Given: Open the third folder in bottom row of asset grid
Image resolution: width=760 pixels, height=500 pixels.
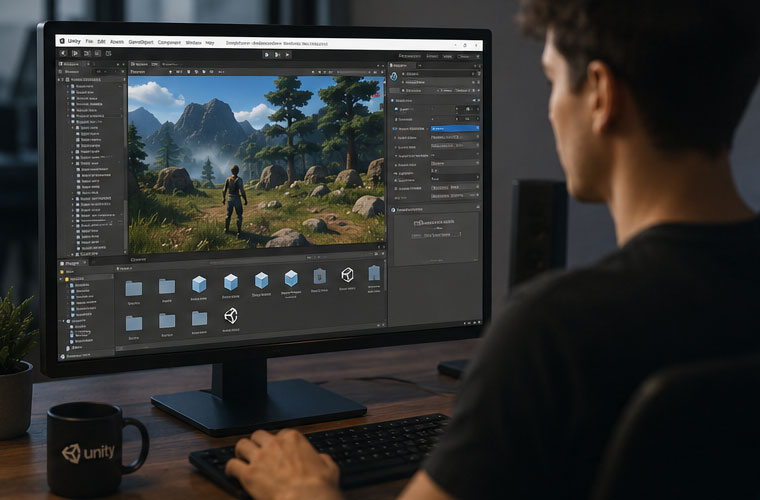Looking at the screenshot, I should tap(199, 318).
